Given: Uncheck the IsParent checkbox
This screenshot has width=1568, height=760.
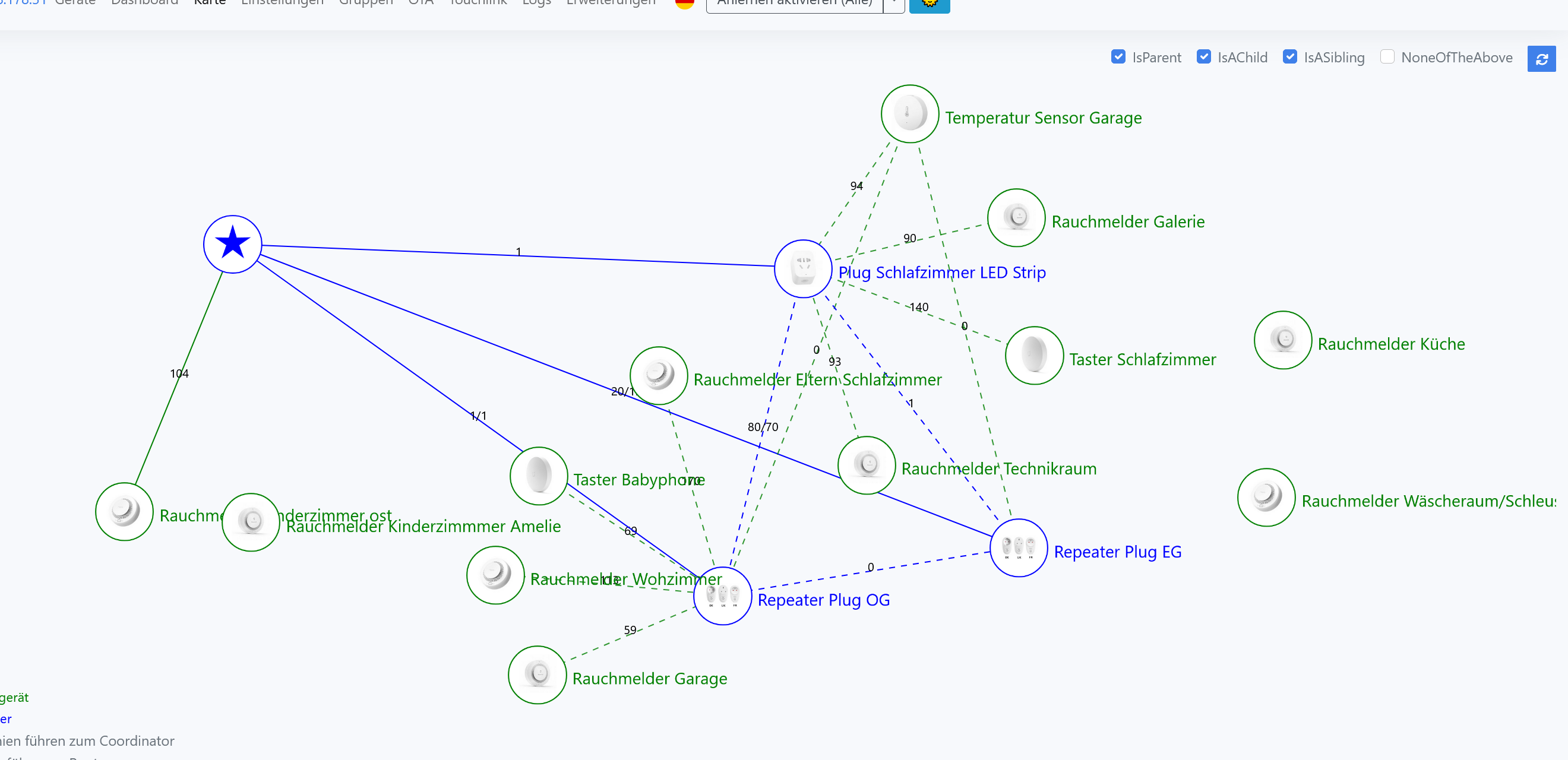Looking at the screenshot, I should pyautogui.click(x=1118, y=56).
